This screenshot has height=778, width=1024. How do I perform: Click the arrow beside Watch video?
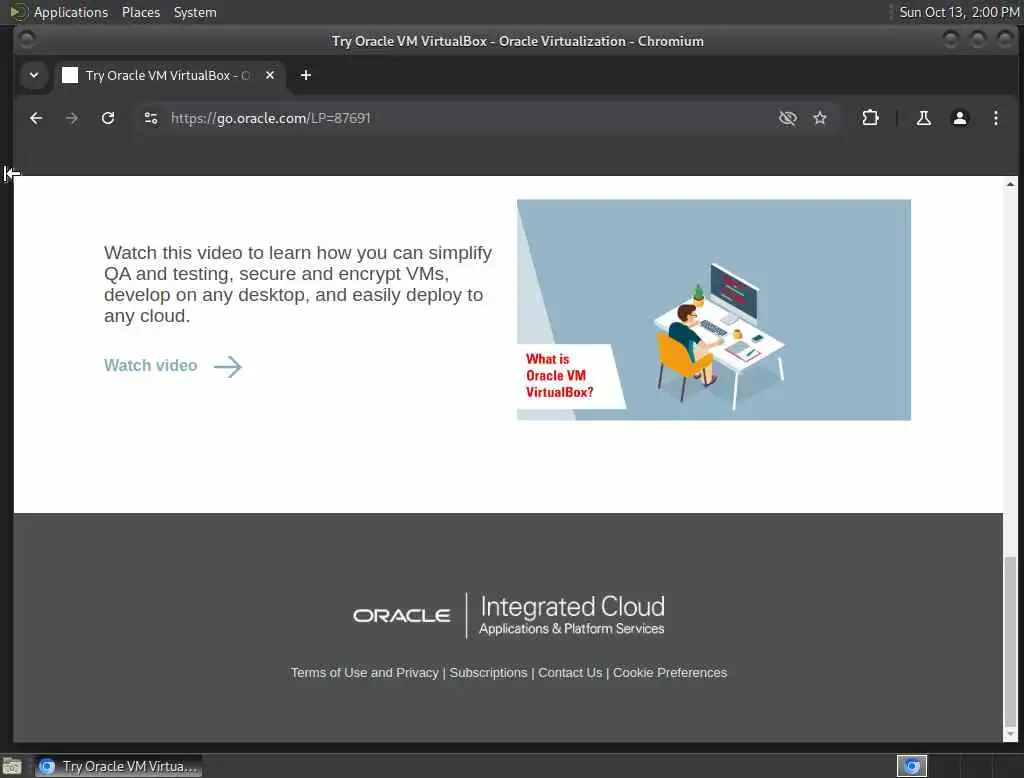point(228,366)
